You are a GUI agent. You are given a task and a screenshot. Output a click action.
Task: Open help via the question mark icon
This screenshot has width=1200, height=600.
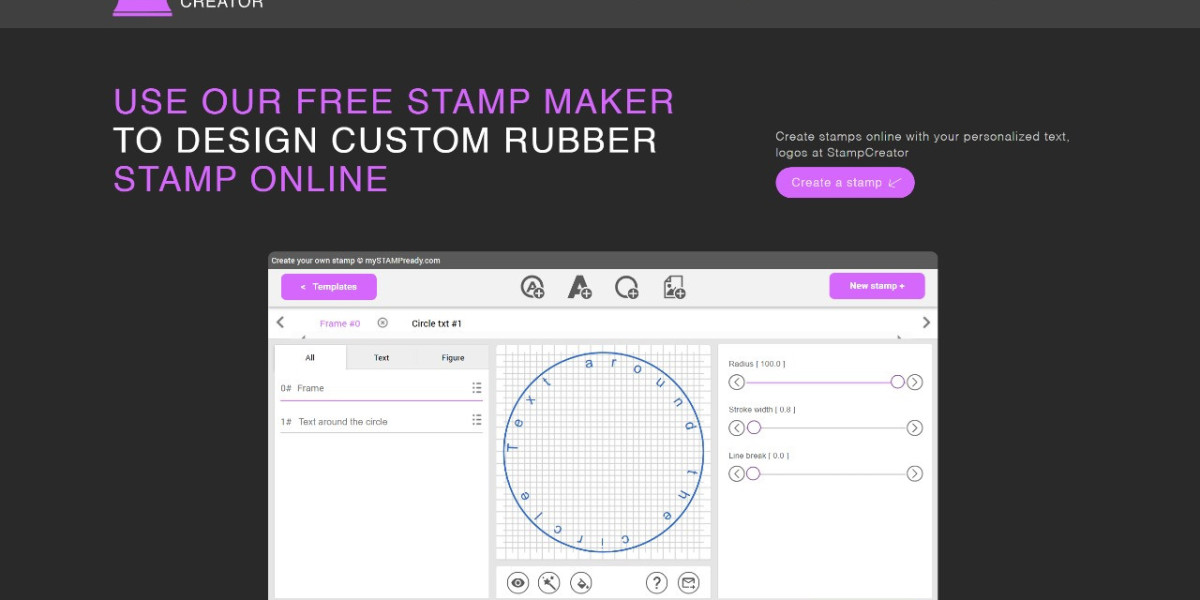tap(656, 582)
